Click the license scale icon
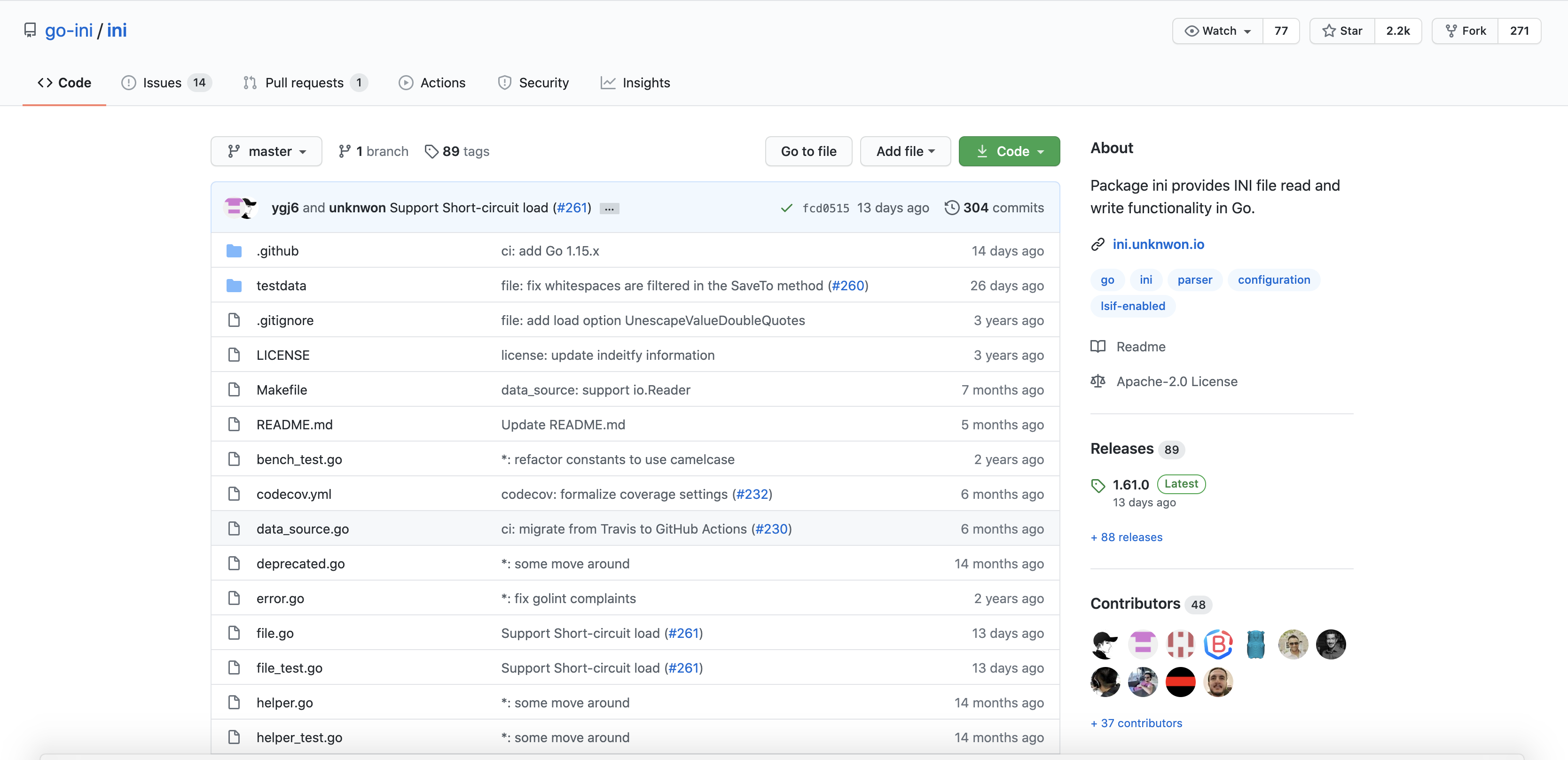 [1098, 381]
